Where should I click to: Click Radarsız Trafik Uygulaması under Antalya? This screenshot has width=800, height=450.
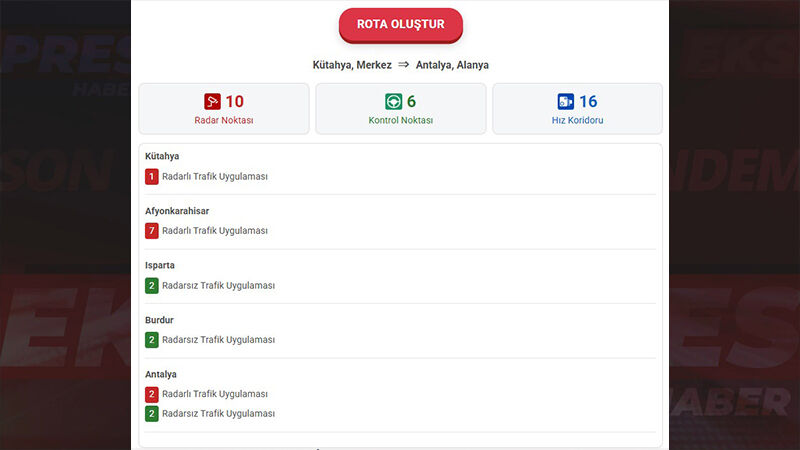(218, 414)
